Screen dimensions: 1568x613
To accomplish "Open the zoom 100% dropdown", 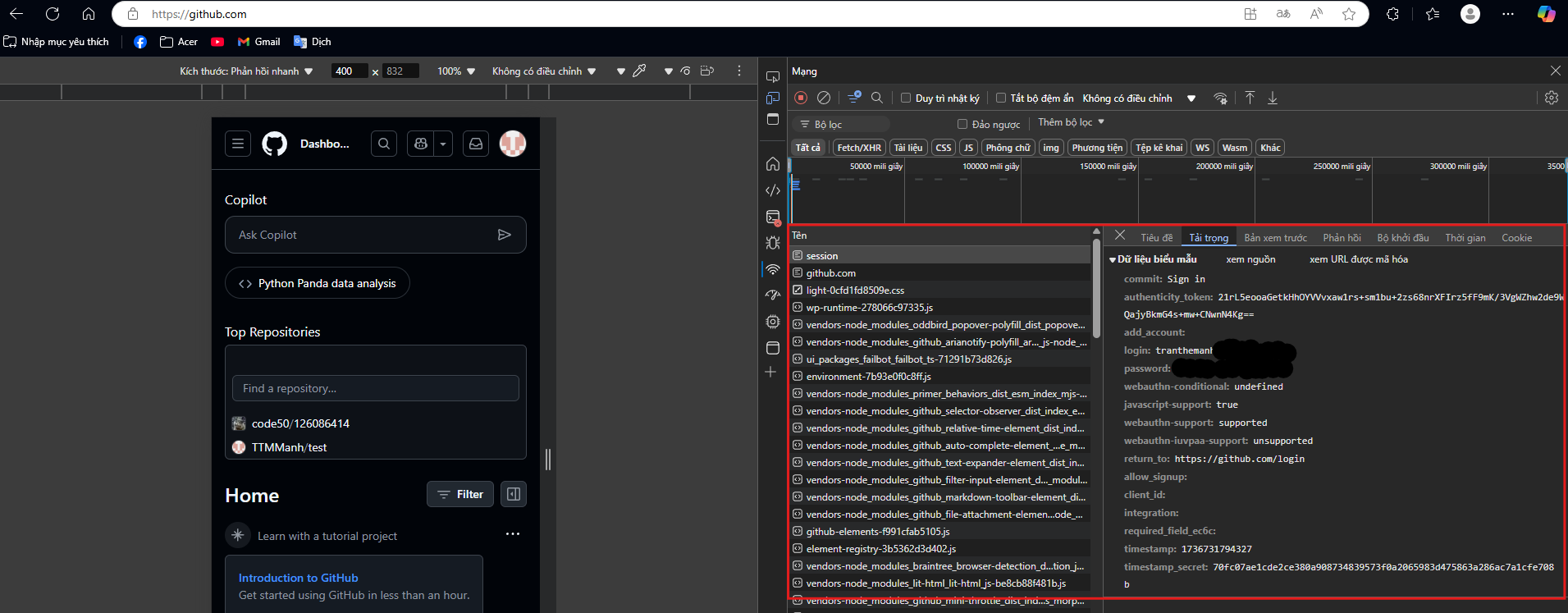I will tap(456, 71).
